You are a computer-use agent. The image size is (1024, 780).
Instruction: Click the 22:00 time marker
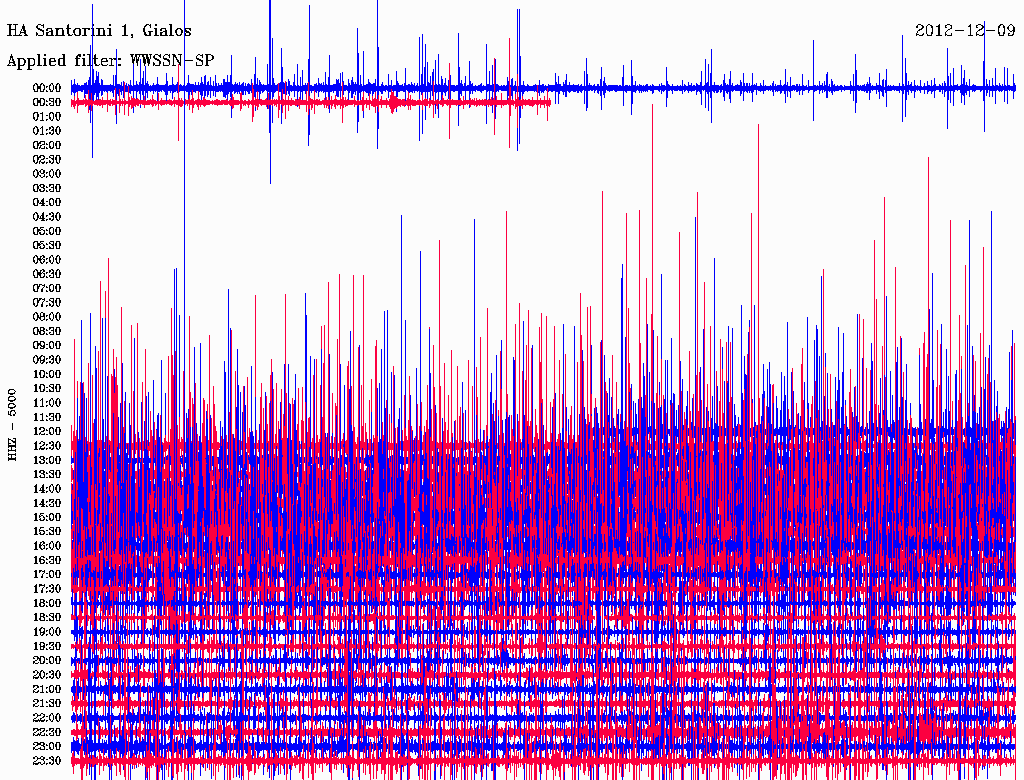pyautogui.click(x=47, y=717)
